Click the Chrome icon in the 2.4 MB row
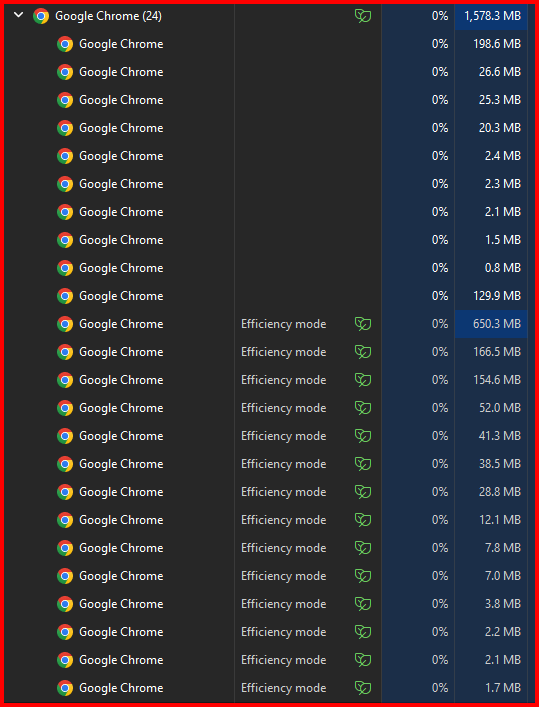Screen dimensions: 539x707 coord(65,156)
